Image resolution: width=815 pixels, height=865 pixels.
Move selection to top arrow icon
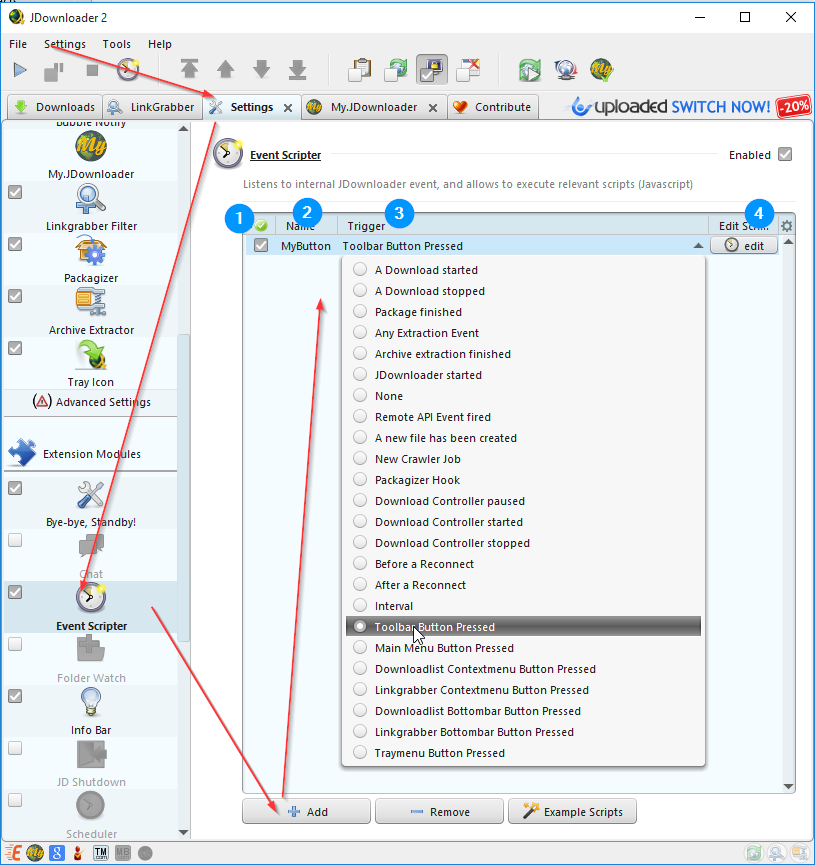(189, 70)
